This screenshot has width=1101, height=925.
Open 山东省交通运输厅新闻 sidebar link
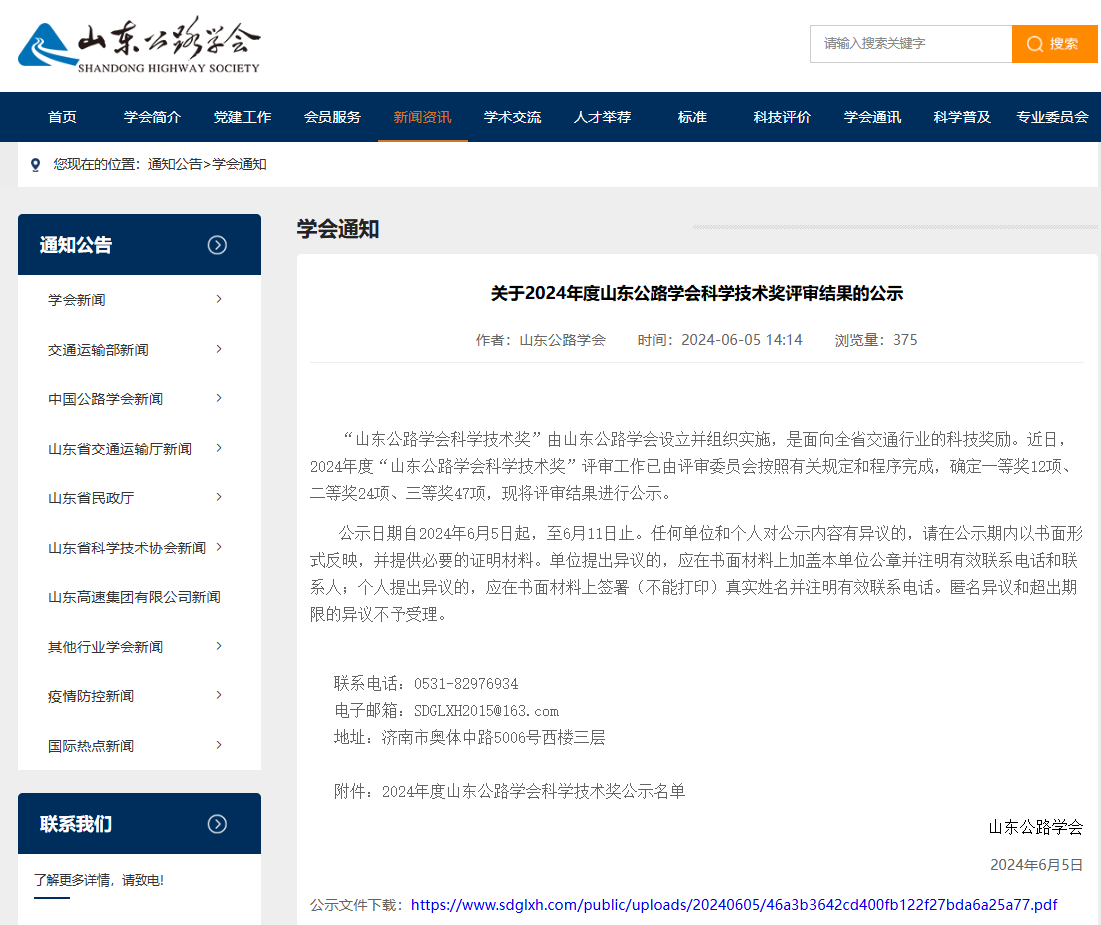point(120,449)
